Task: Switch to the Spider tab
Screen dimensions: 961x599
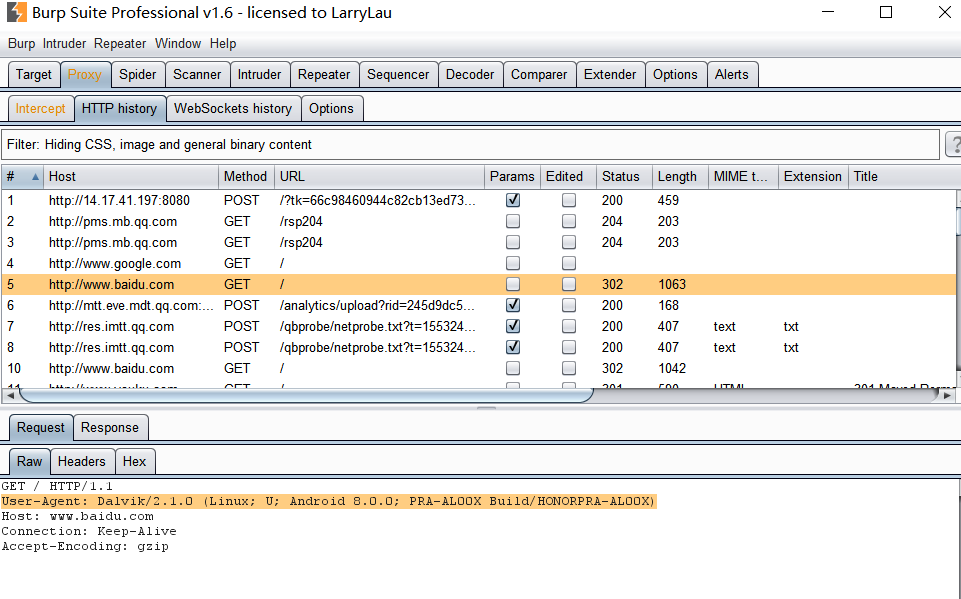Action: 138,75
